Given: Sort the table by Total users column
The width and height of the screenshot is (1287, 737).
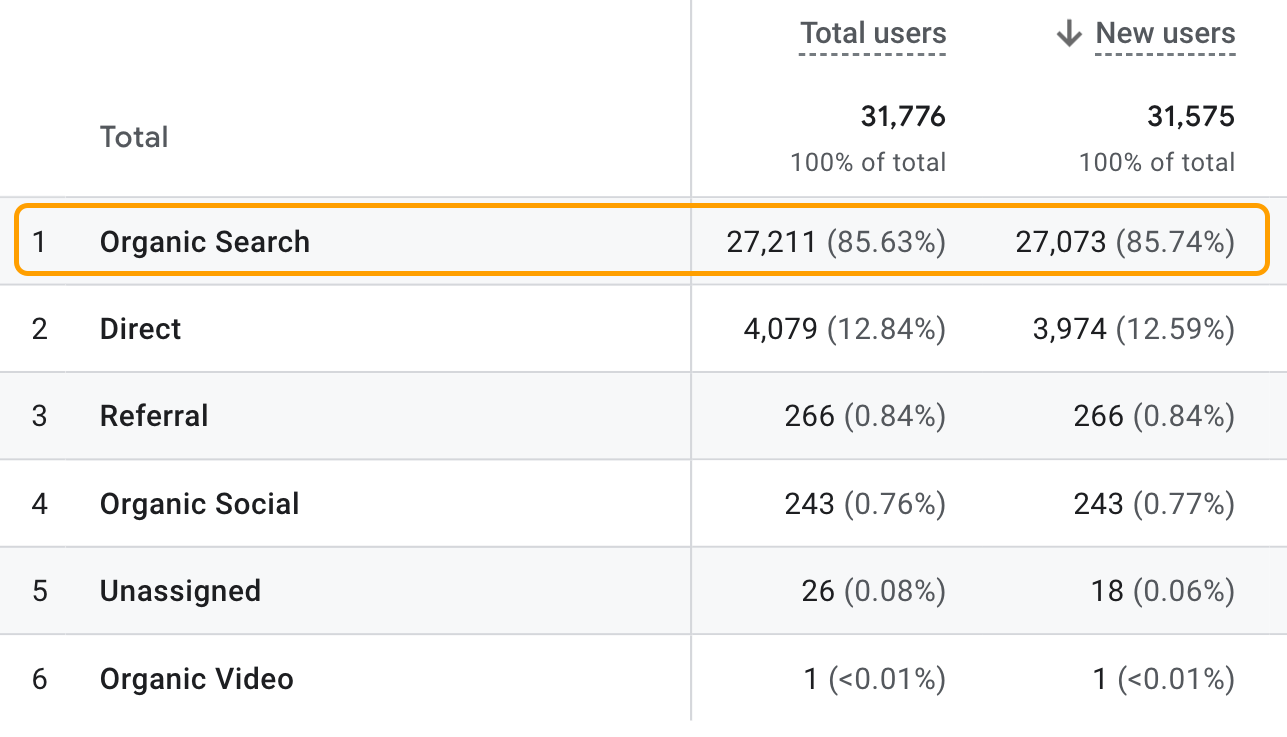Looking at the screenshot, I should (872, 33).
